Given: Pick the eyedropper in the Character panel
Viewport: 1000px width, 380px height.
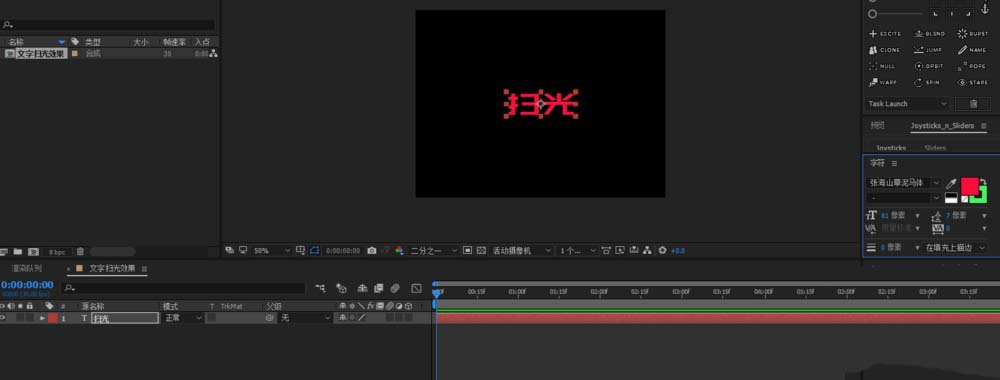Looking at the screenshot, I should [x=951, y=184].
